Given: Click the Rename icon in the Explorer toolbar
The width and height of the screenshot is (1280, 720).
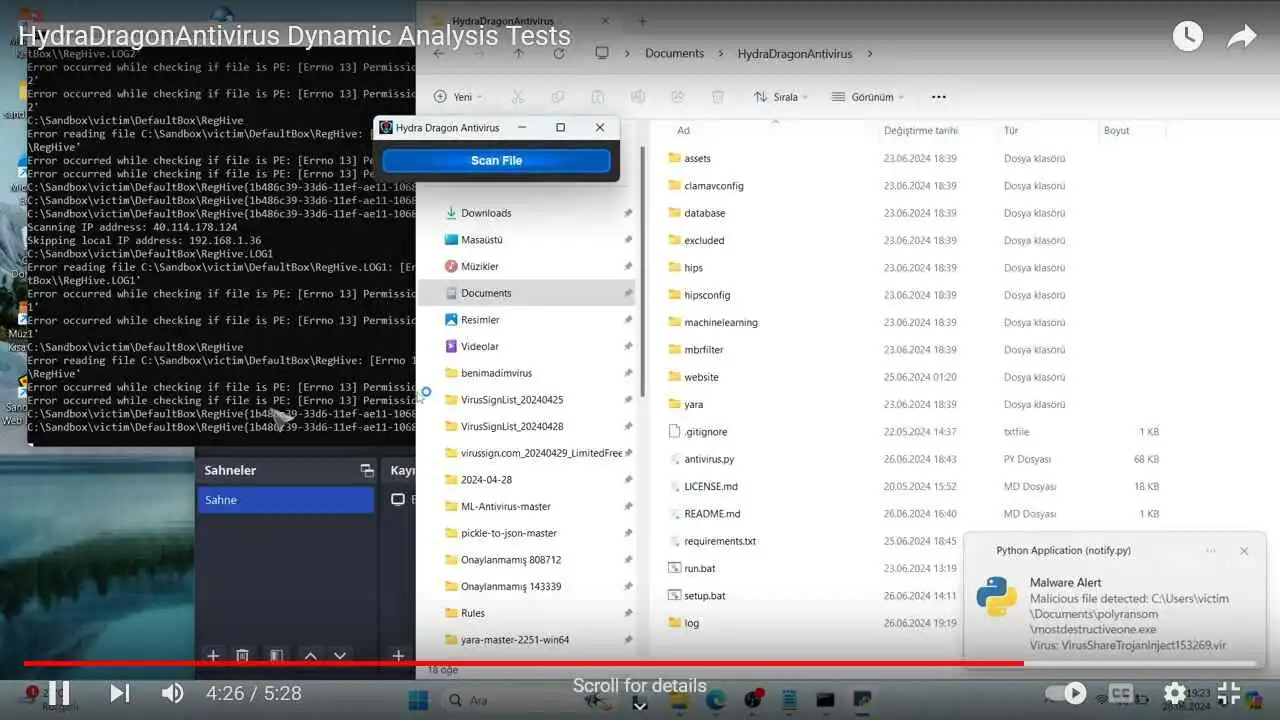Looking at the screenshot, I should (637, 97).
